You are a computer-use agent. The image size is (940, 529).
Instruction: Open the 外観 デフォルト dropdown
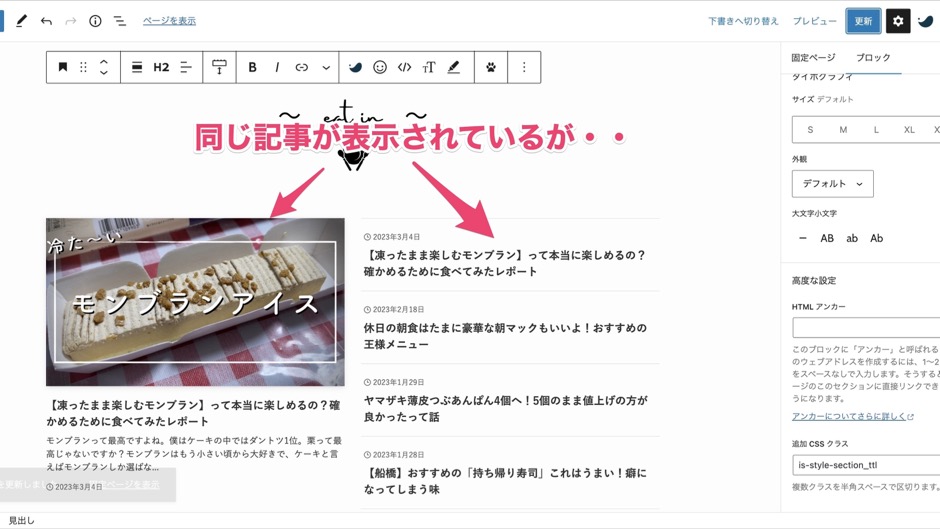[833, 184]
